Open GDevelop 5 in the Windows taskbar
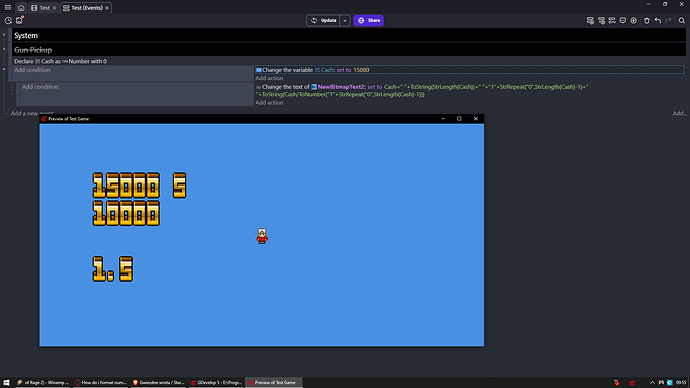Image resolution: width=690 pixels, height=388 pixels. (216, 383)
